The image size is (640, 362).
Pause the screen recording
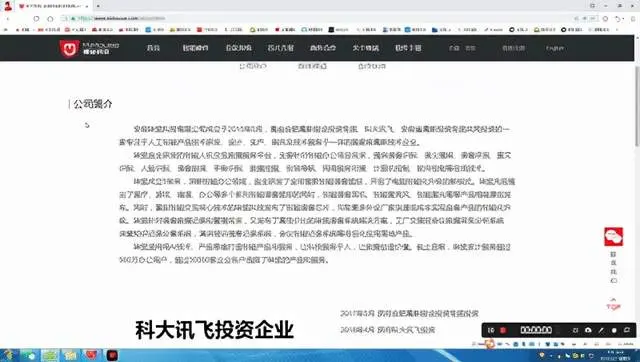coord(491,330)
